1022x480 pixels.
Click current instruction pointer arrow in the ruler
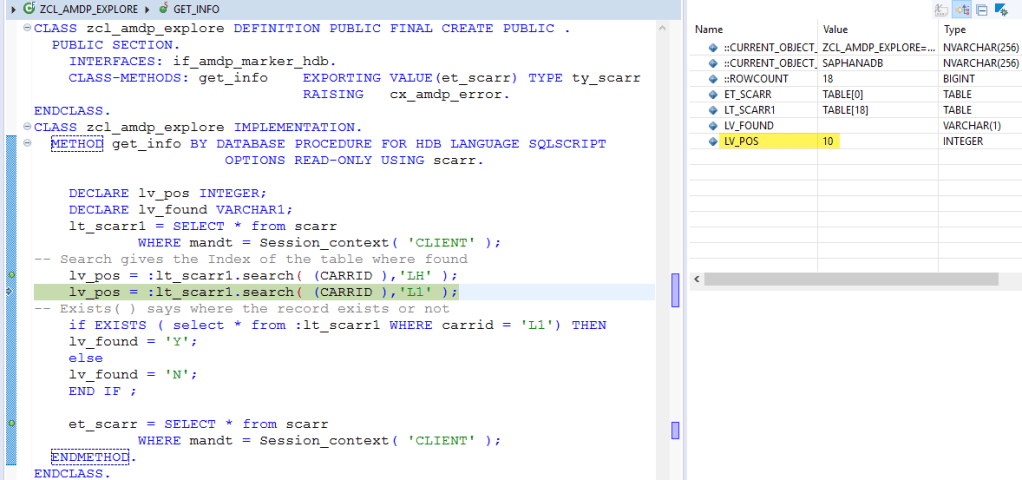click(x=9, y=292)
